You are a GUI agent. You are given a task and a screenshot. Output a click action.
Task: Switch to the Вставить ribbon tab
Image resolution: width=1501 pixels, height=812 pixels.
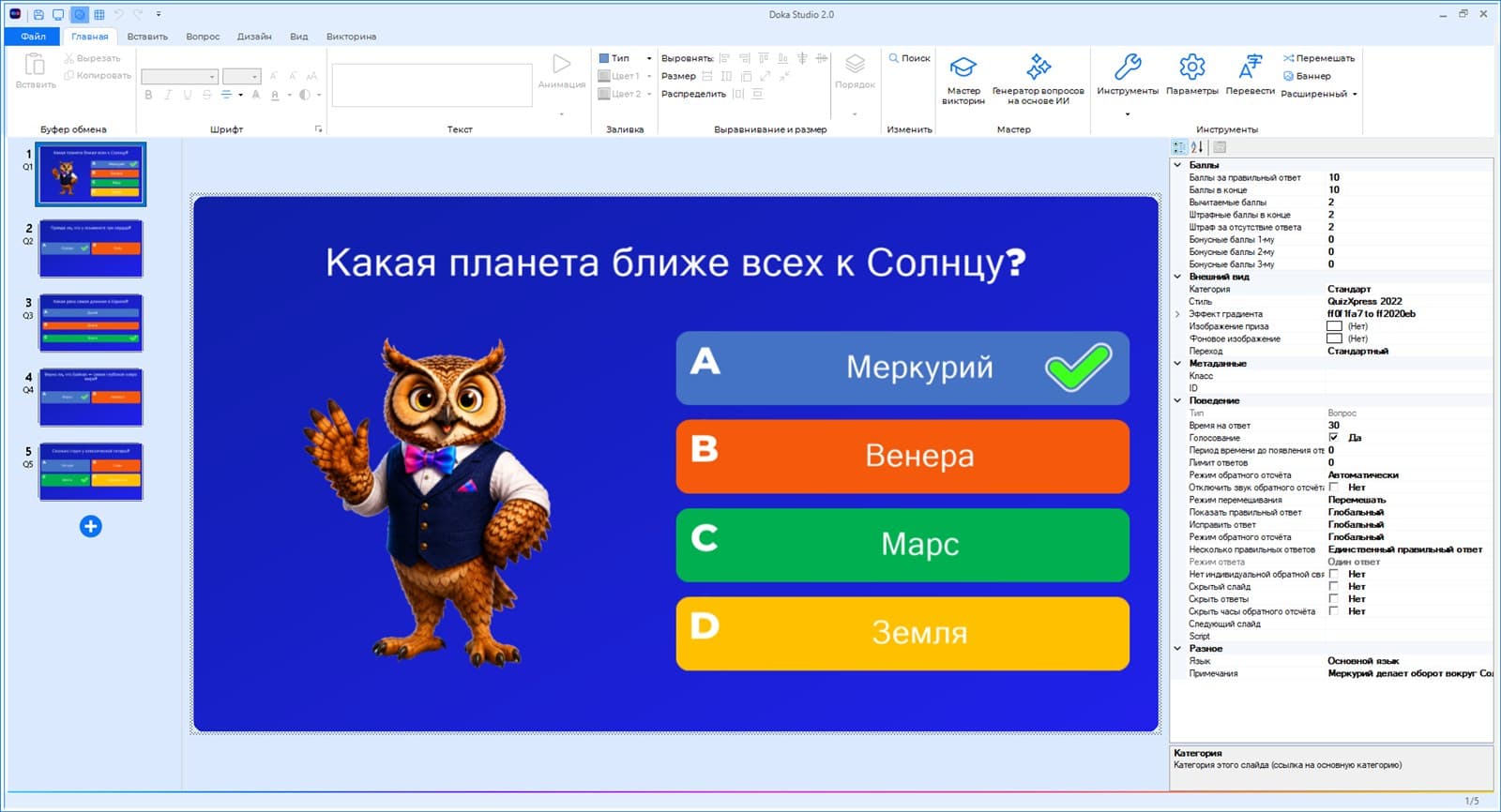click(x=147, y=37)
